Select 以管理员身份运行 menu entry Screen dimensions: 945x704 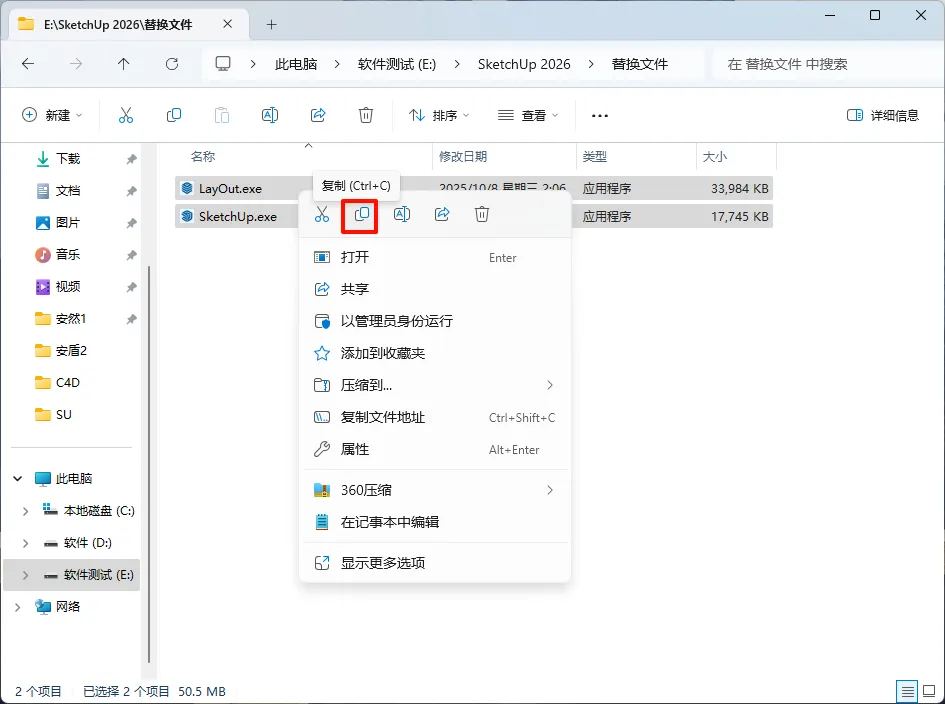coord(435,321)
